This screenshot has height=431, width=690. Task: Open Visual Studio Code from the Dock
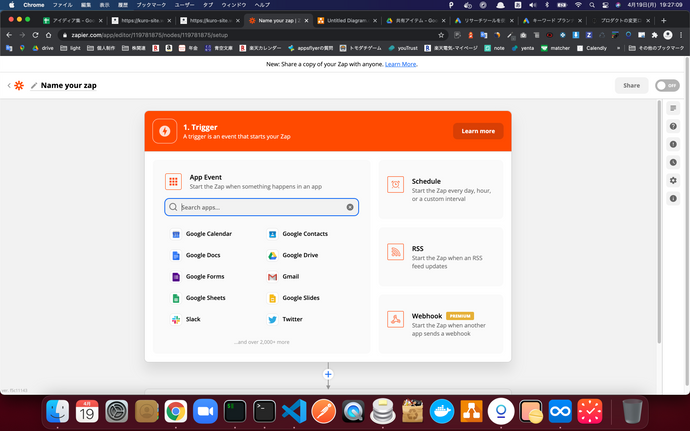pos(294,411)
